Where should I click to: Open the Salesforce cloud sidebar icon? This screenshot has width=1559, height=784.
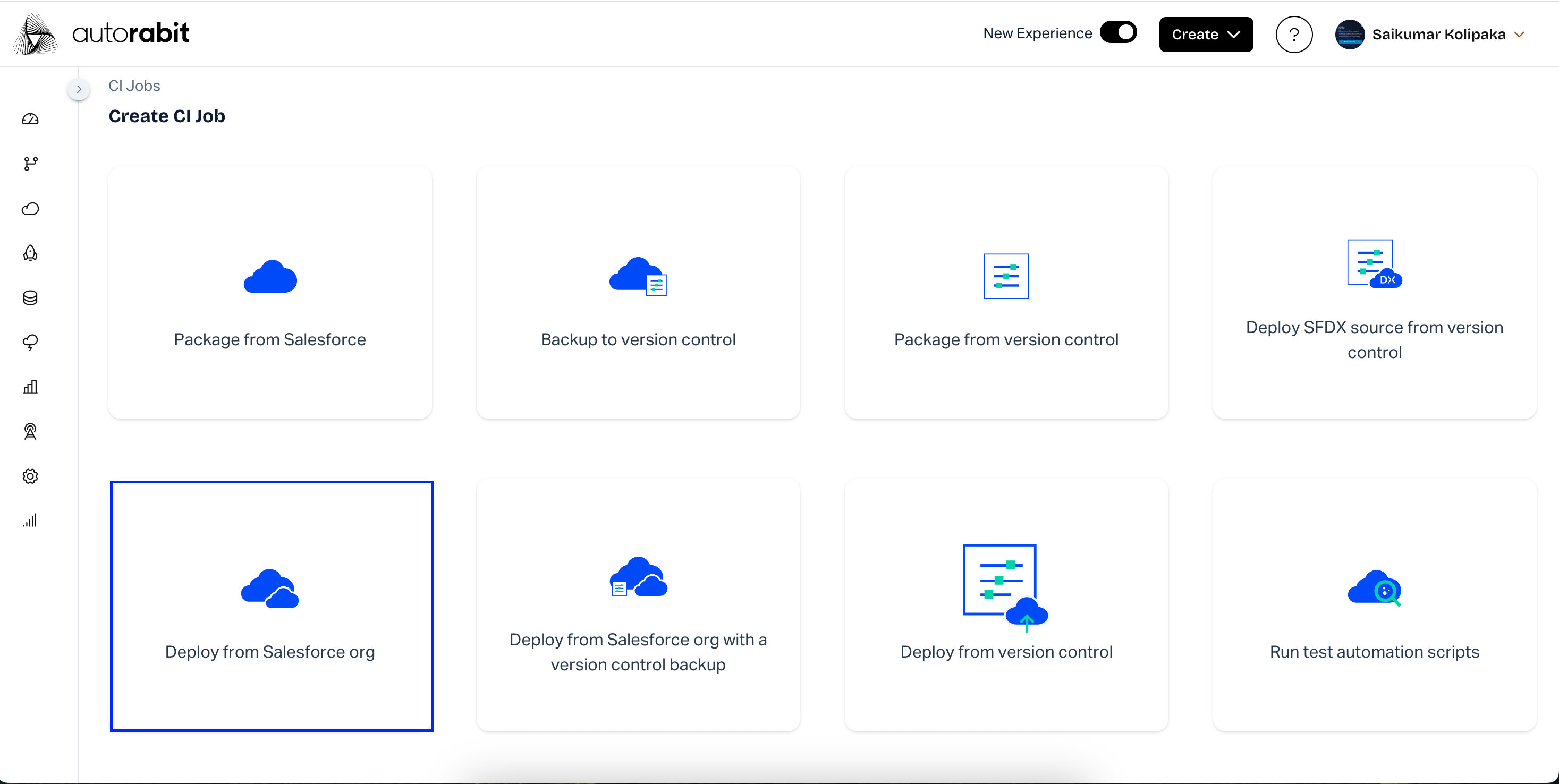30,209
